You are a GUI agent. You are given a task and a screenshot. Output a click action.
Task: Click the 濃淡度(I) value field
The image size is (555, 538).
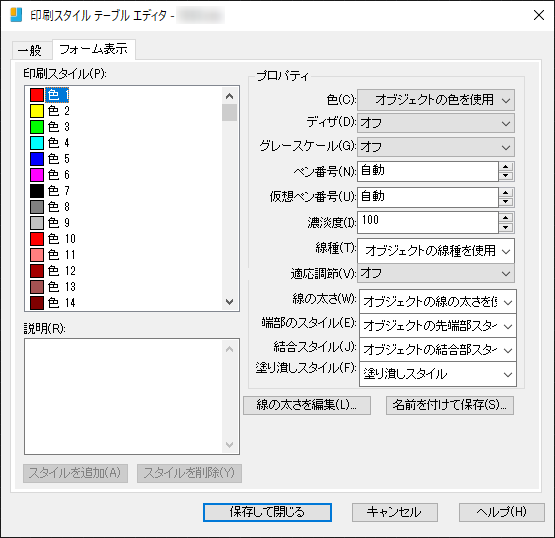pyautogui.click(x=428, y=222)
